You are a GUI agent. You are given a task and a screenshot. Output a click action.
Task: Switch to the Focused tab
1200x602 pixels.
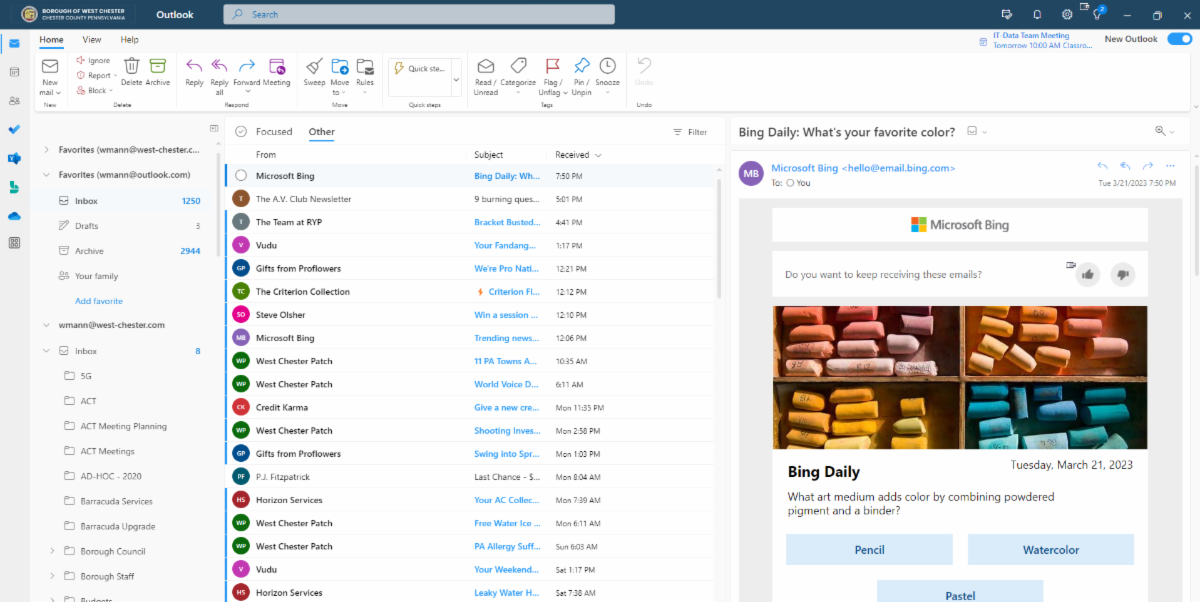(274, 132)
